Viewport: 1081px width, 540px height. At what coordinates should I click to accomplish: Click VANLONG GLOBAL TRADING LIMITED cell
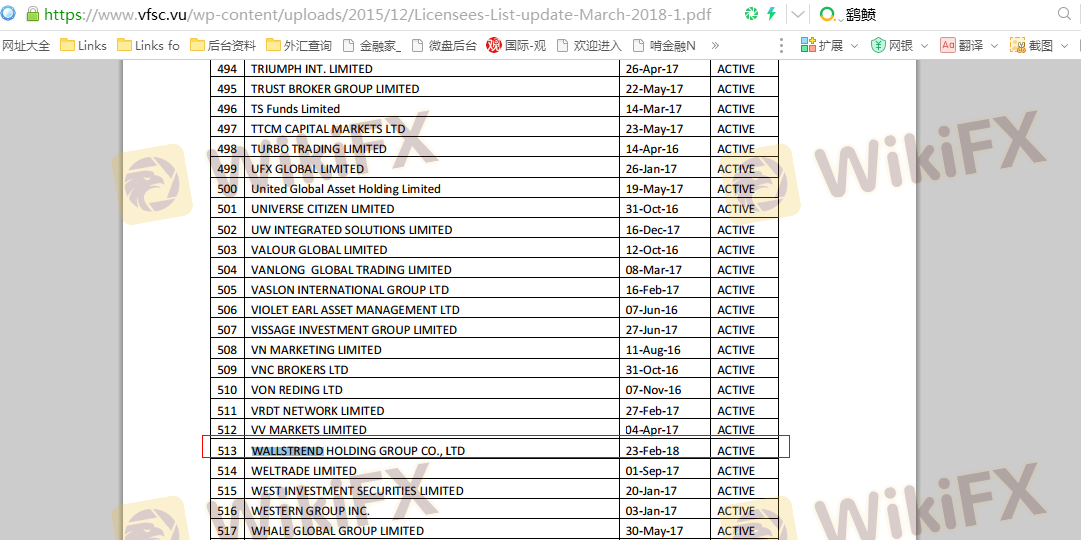pyautogui.click(x=432, y=270)
